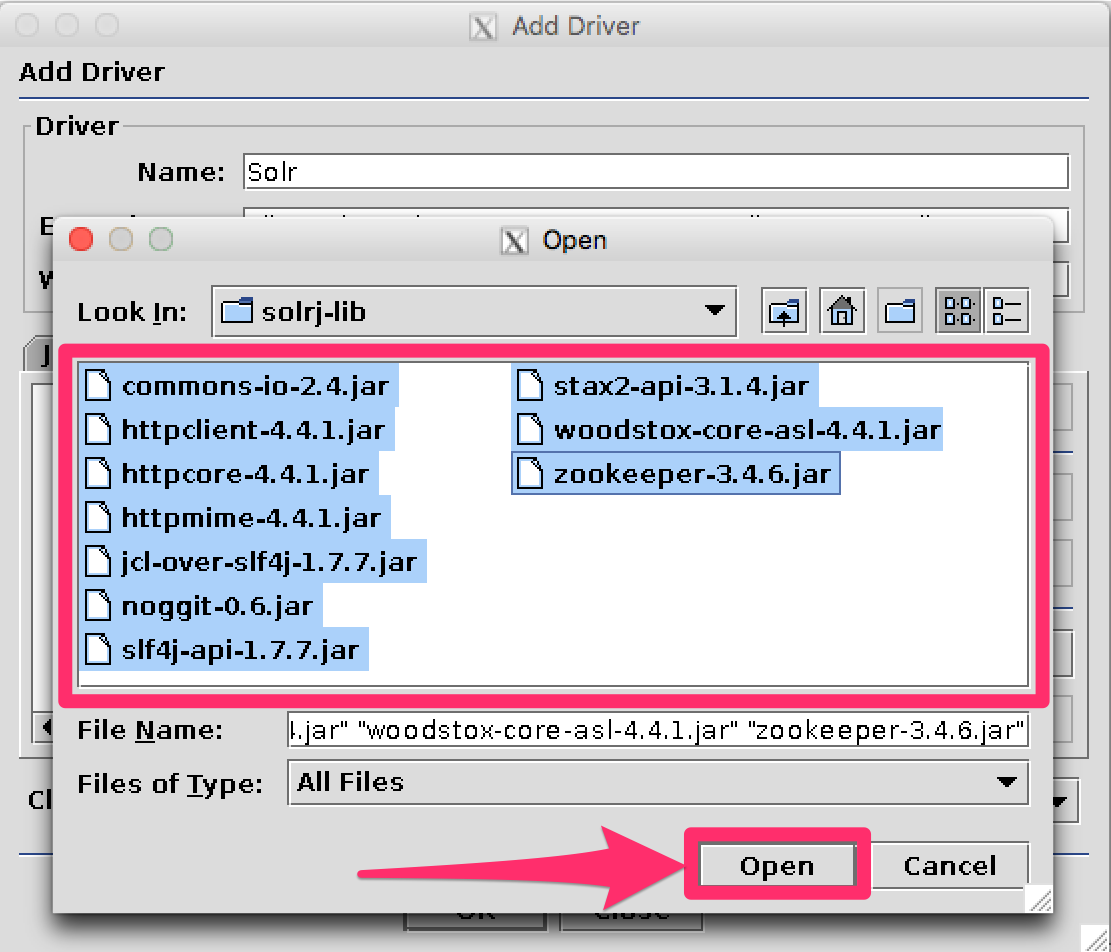Image resolution: width=1111 pixels, height=952 pixels.
Task: Click the driver Name field containing Solr
Action: point(656,172)
